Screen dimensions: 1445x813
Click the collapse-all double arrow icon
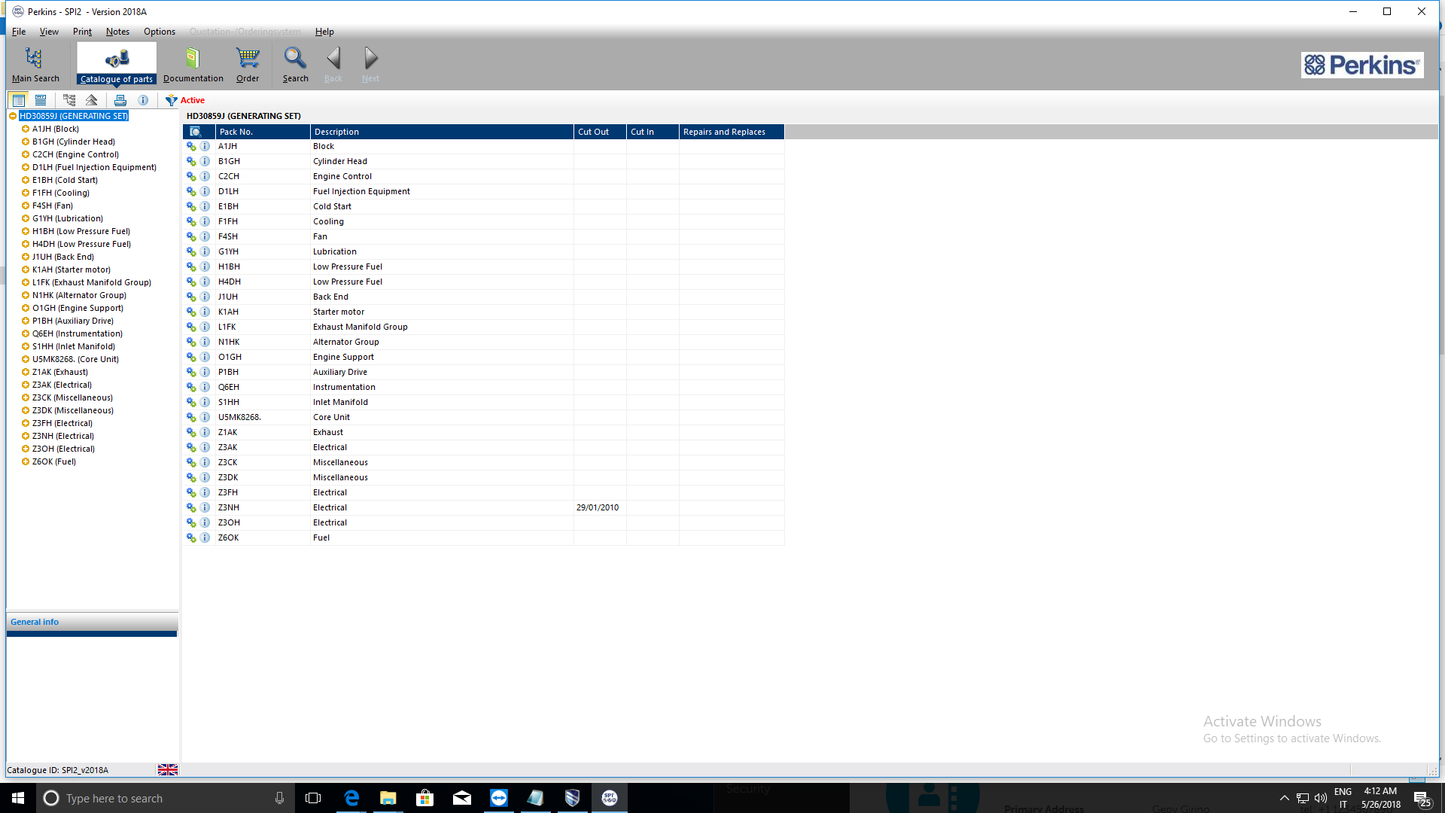pyautogui.click(x=92, y=100)
